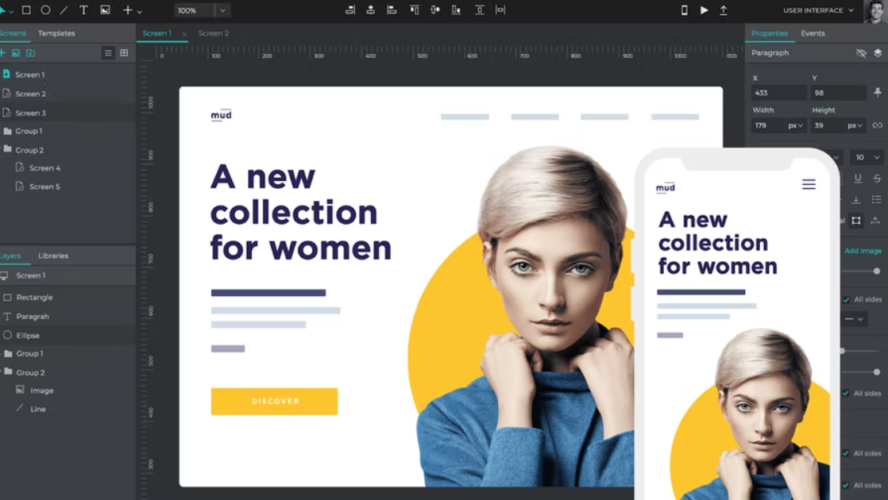
Task: Open the selection arrow tool dropdown
Action: tap(11, 11)
